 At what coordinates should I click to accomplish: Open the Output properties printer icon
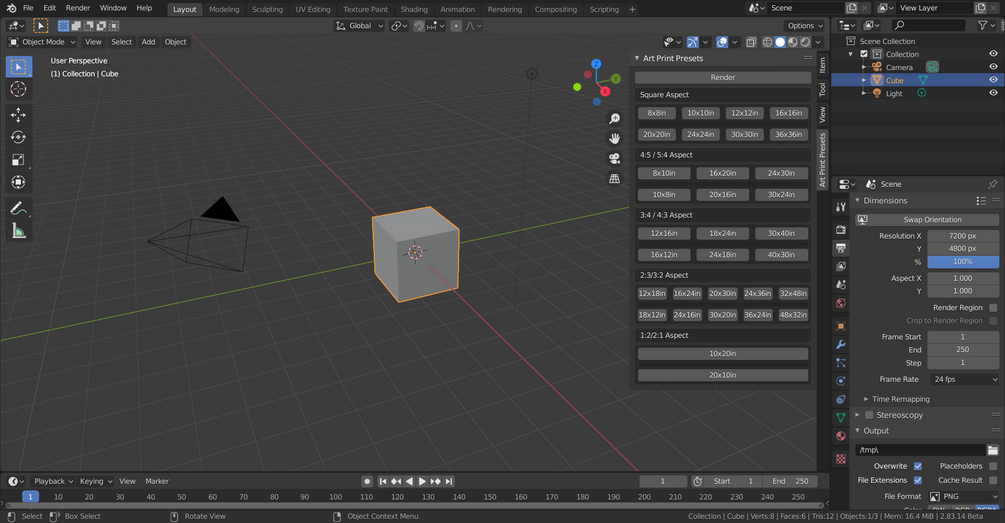point(841,247)
